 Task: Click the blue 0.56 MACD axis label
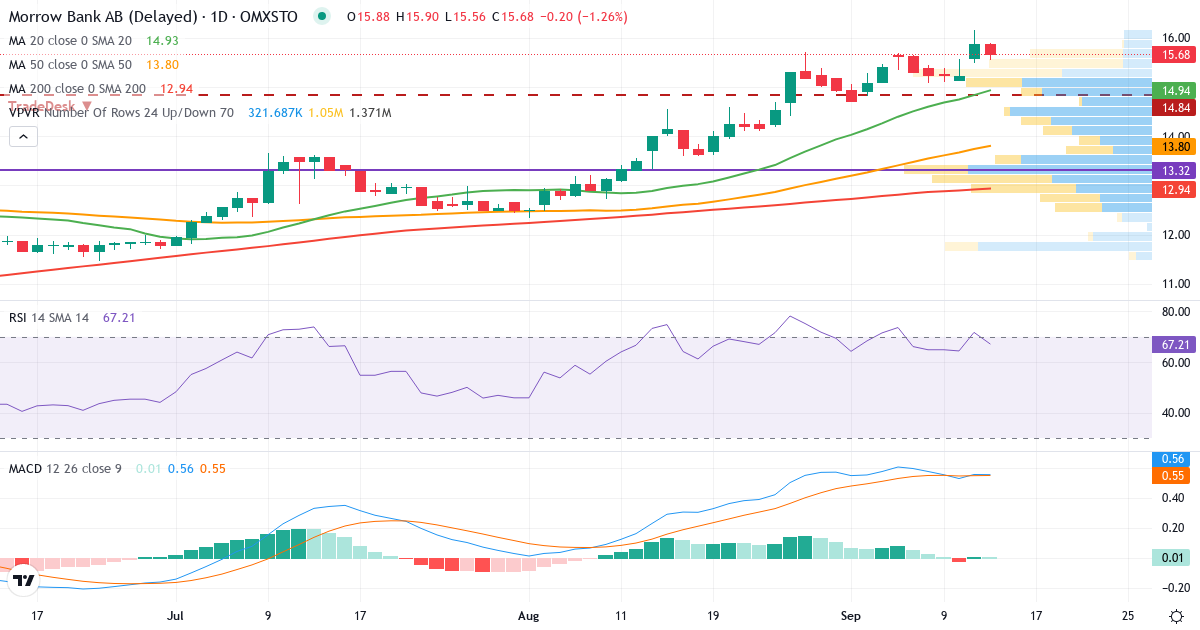(1172, 459)
